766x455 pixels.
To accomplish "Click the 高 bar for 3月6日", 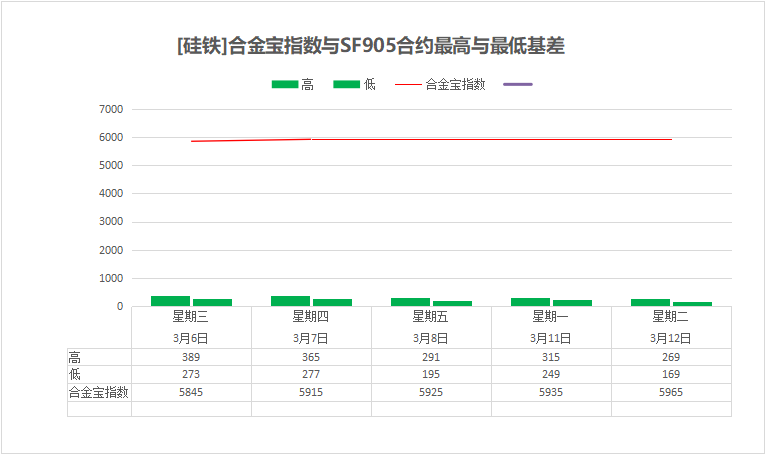I will coord(170,301).
